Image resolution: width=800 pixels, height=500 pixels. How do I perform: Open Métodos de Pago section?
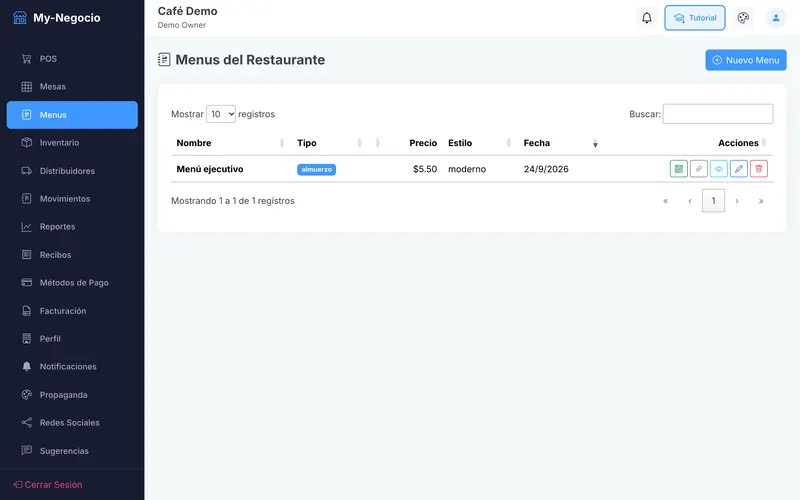tap(72, 283)
